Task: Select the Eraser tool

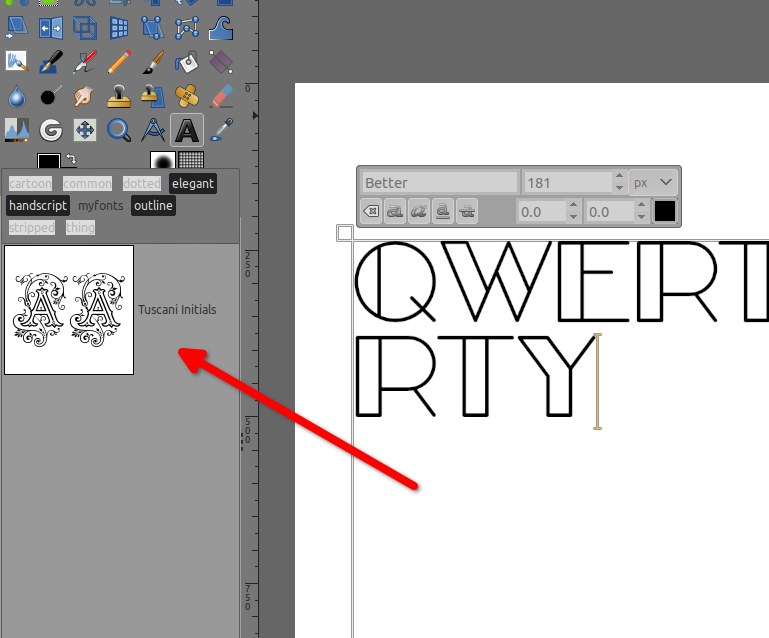Action: click(221, 96)
